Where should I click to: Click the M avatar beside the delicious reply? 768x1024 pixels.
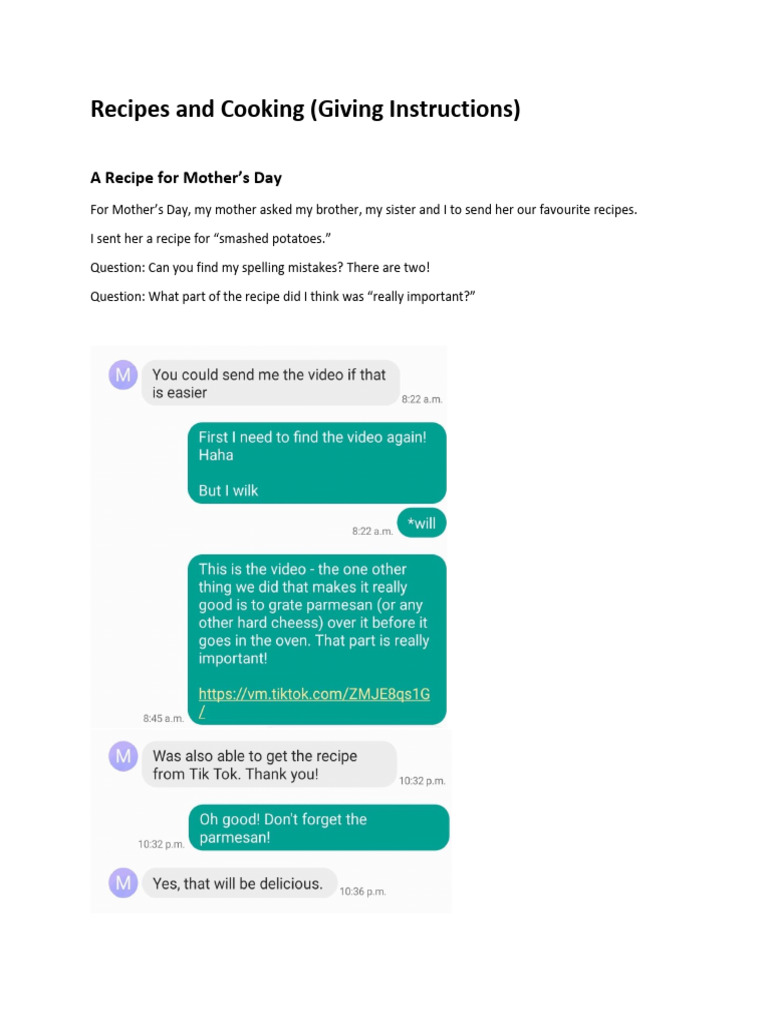pyautogui.click(x=123, y=883)
